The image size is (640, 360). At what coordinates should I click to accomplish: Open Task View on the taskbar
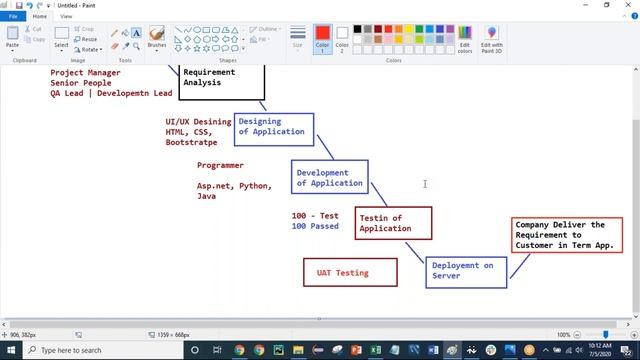coord(217,350)
